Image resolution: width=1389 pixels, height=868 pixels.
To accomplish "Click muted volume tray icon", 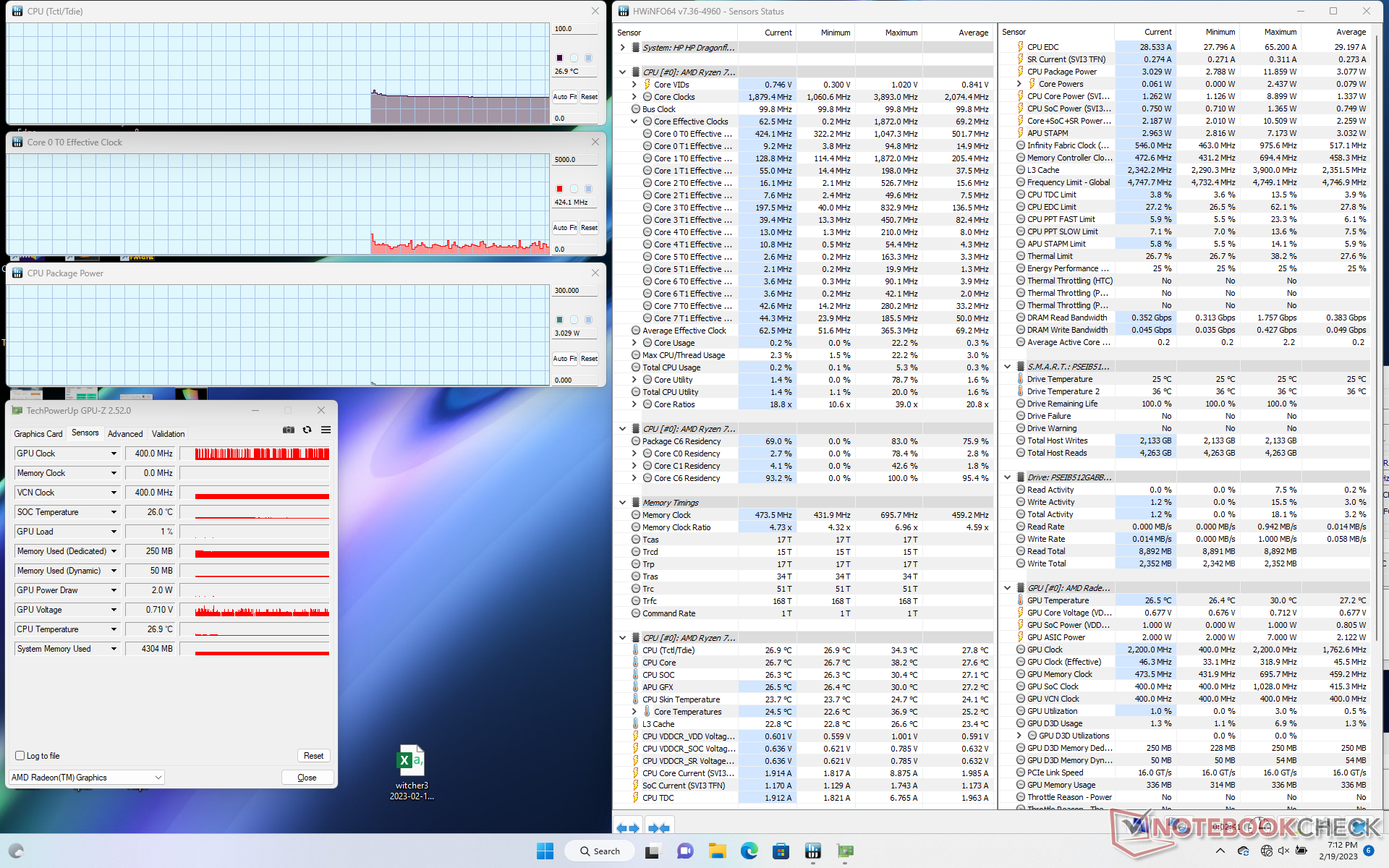I will (x=1284, y=851).
